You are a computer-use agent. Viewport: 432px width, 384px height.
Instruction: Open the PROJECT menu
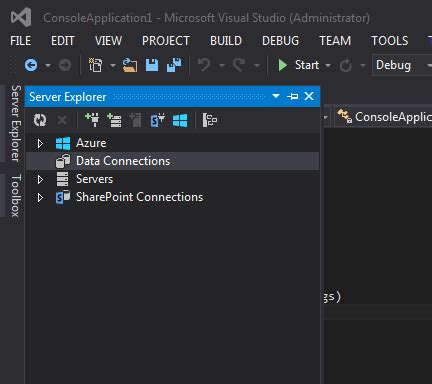pyautogui.click(x=166, y=41)
